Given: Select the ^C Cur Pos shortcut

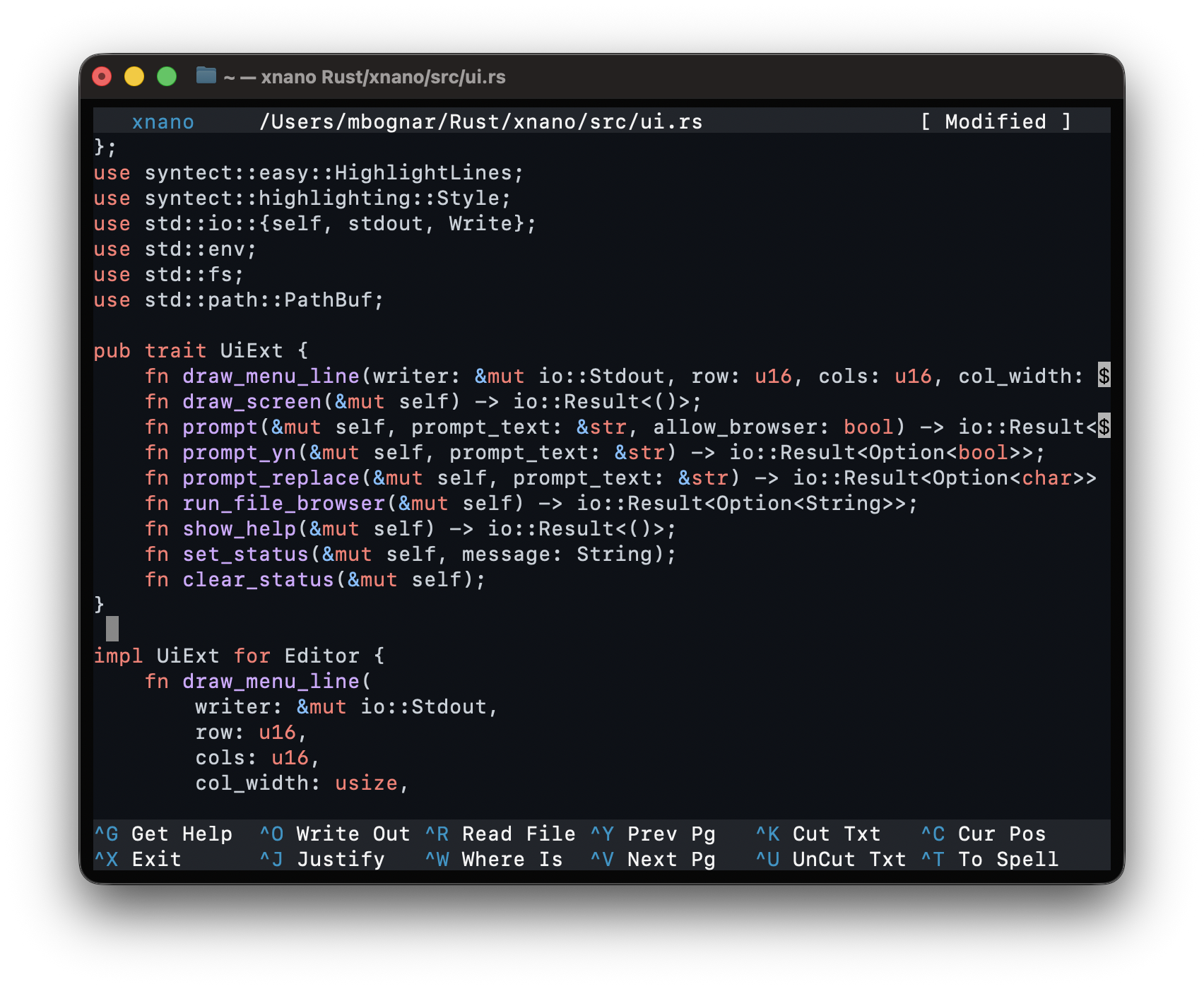Looking at the screenshot, I should (x=984, y=834).
